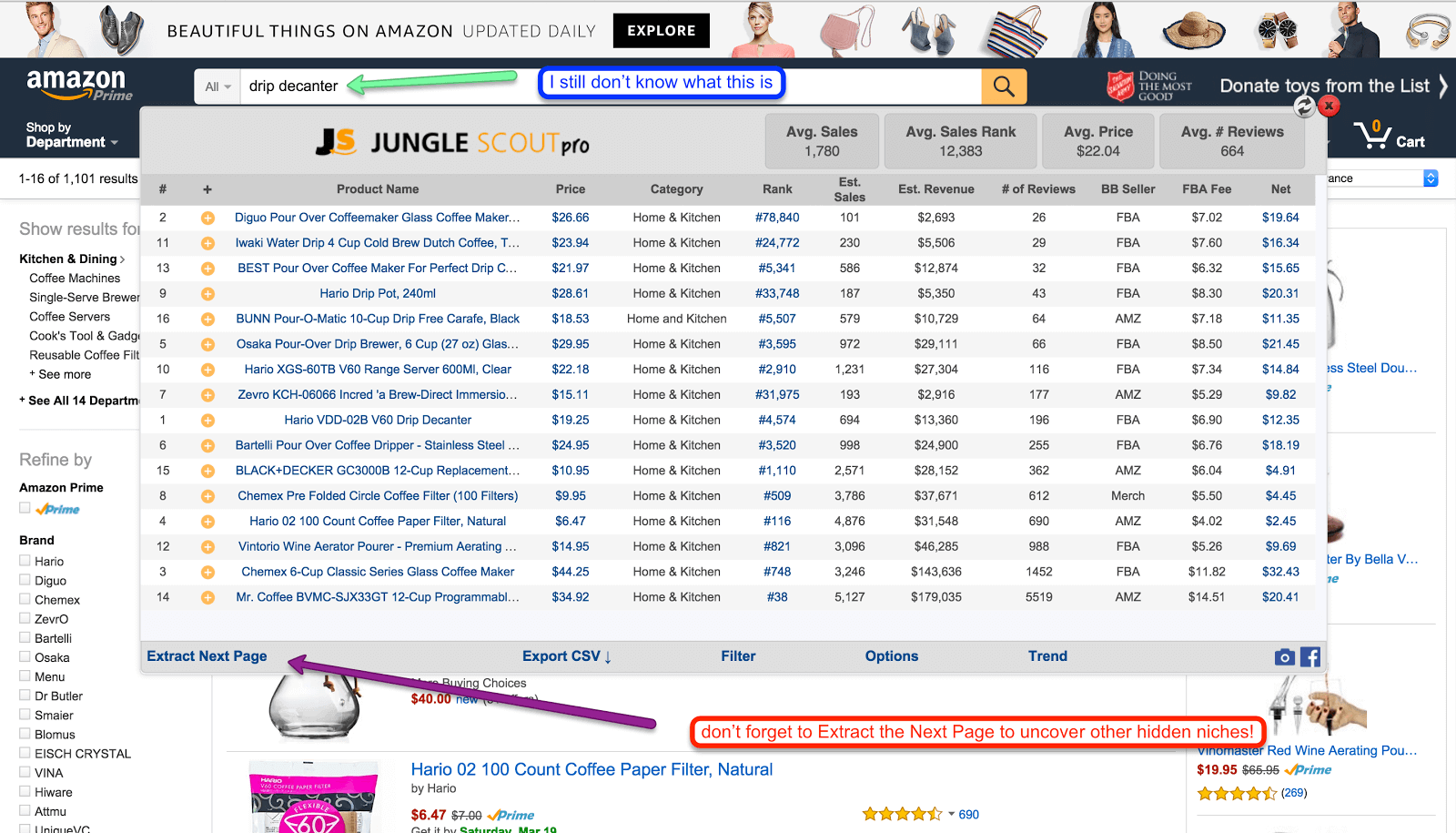Viewport: 1456px width, 833px height.
Task: Add Mr. Coffee BVMC-SJX33GT plus icon
Action: click(207, 598)
